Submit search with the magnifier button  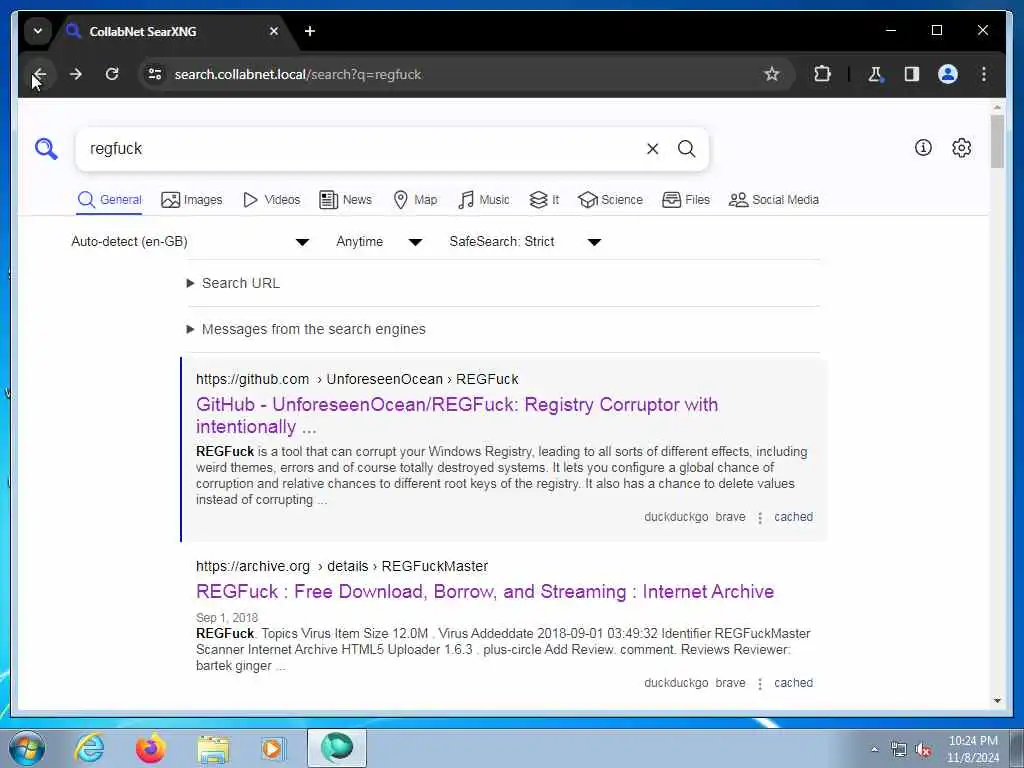686,149
